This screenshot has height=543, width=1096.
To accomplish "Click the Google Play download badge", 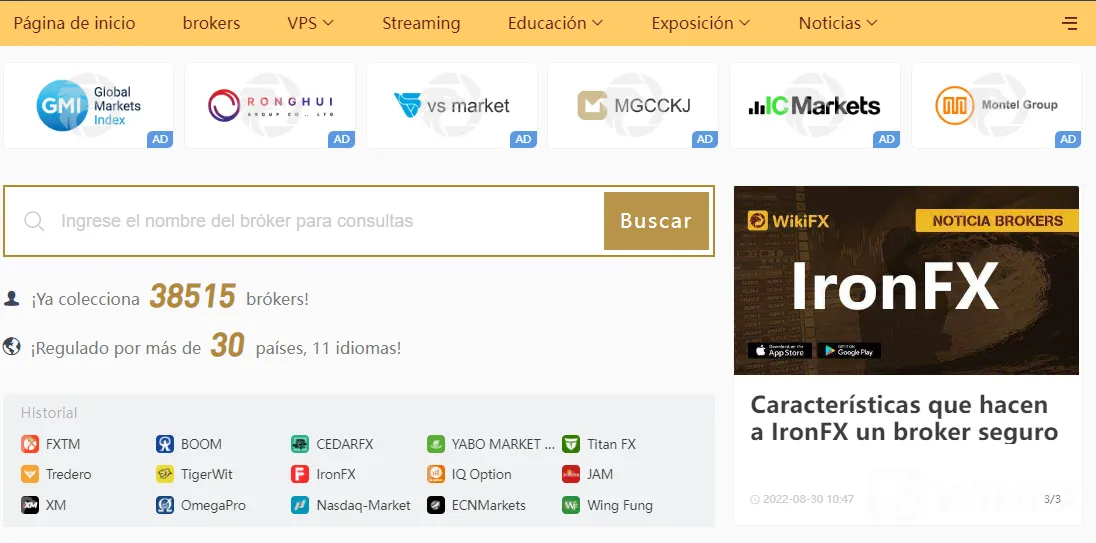I will 849,351.
